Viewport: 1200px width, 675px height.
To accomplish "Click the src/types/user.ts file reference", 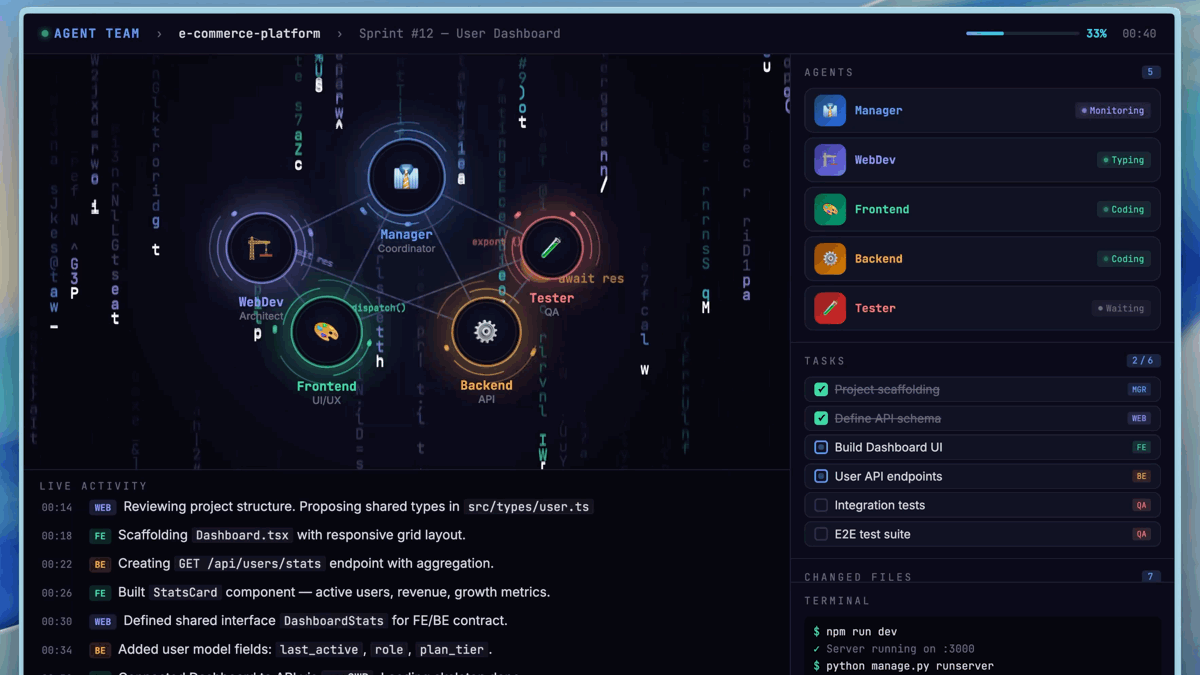I will [x=529, y=507].
